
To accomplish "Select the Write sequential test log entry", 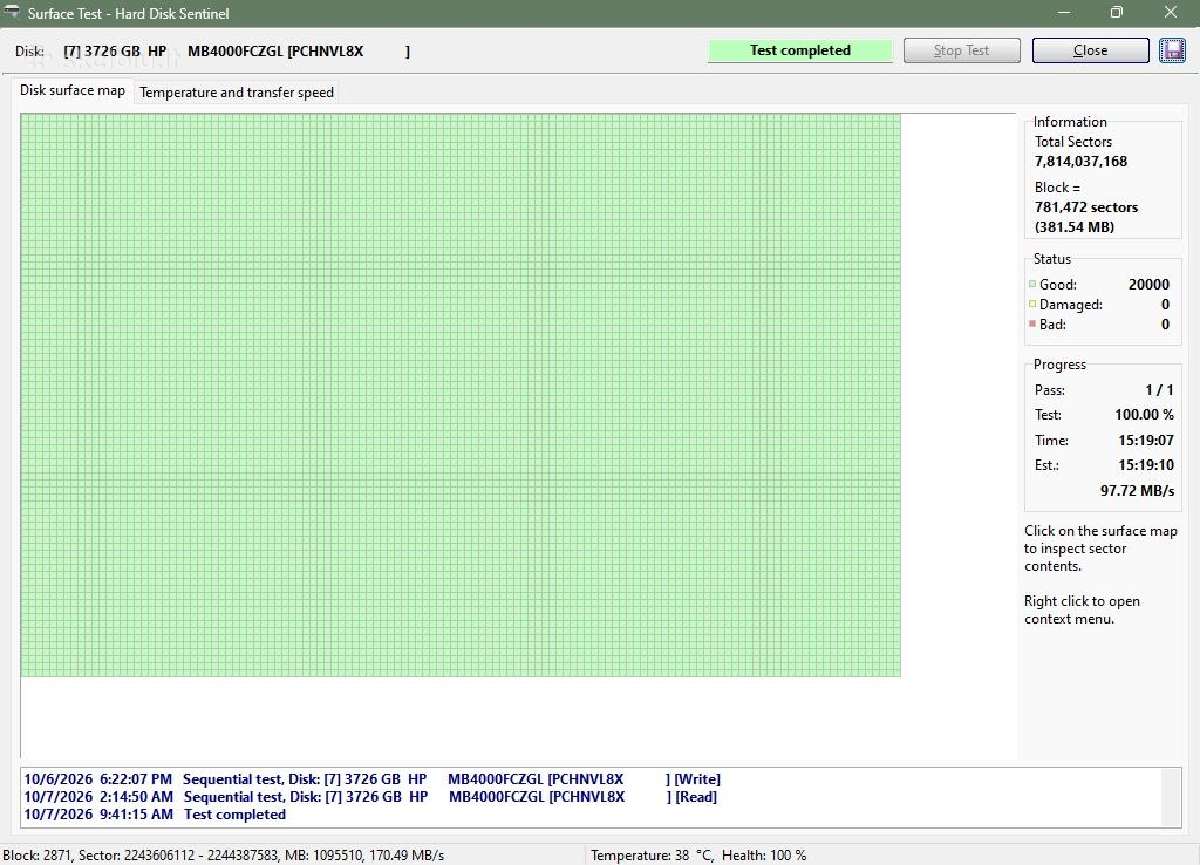I will coord(372,779).
